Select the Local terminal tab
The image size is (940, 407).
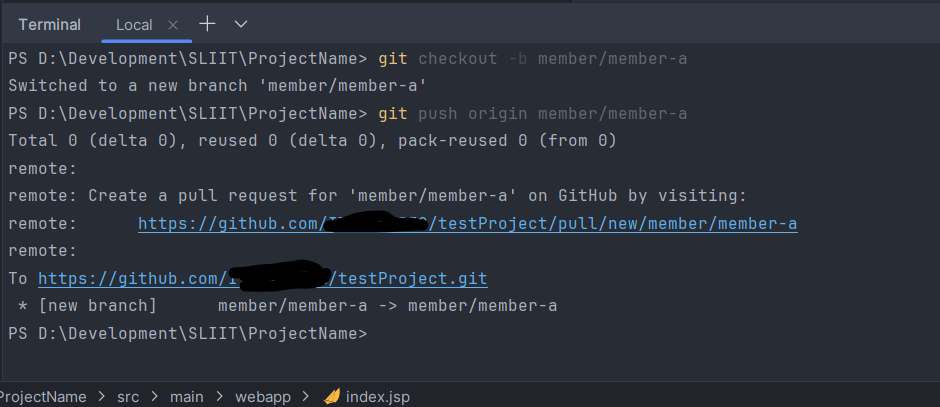click(134, 24)
